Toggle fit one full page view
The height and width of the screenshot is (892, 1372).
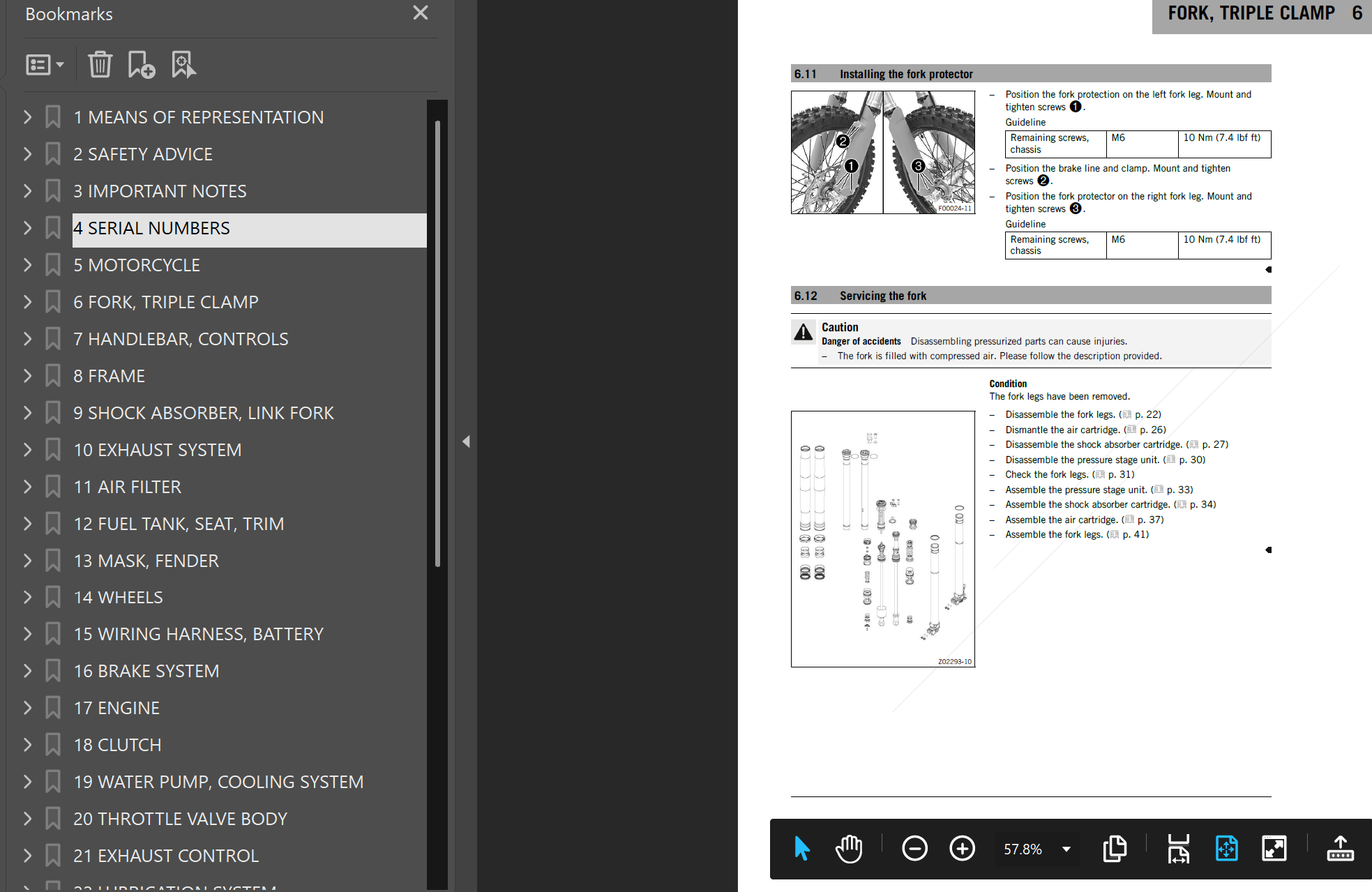(1226, 849)
